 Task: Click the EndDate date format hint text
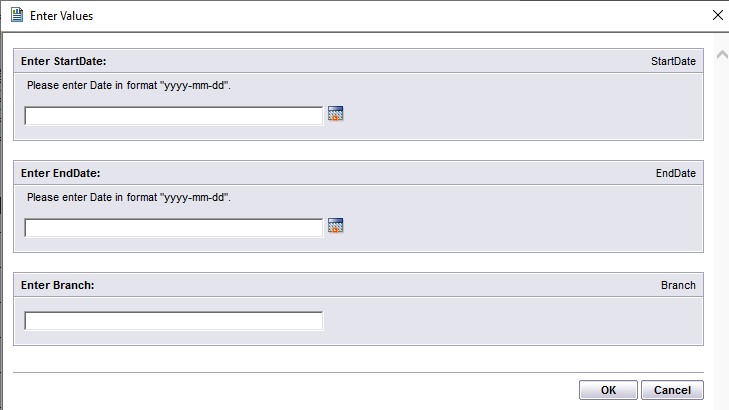tap(129, 198)
